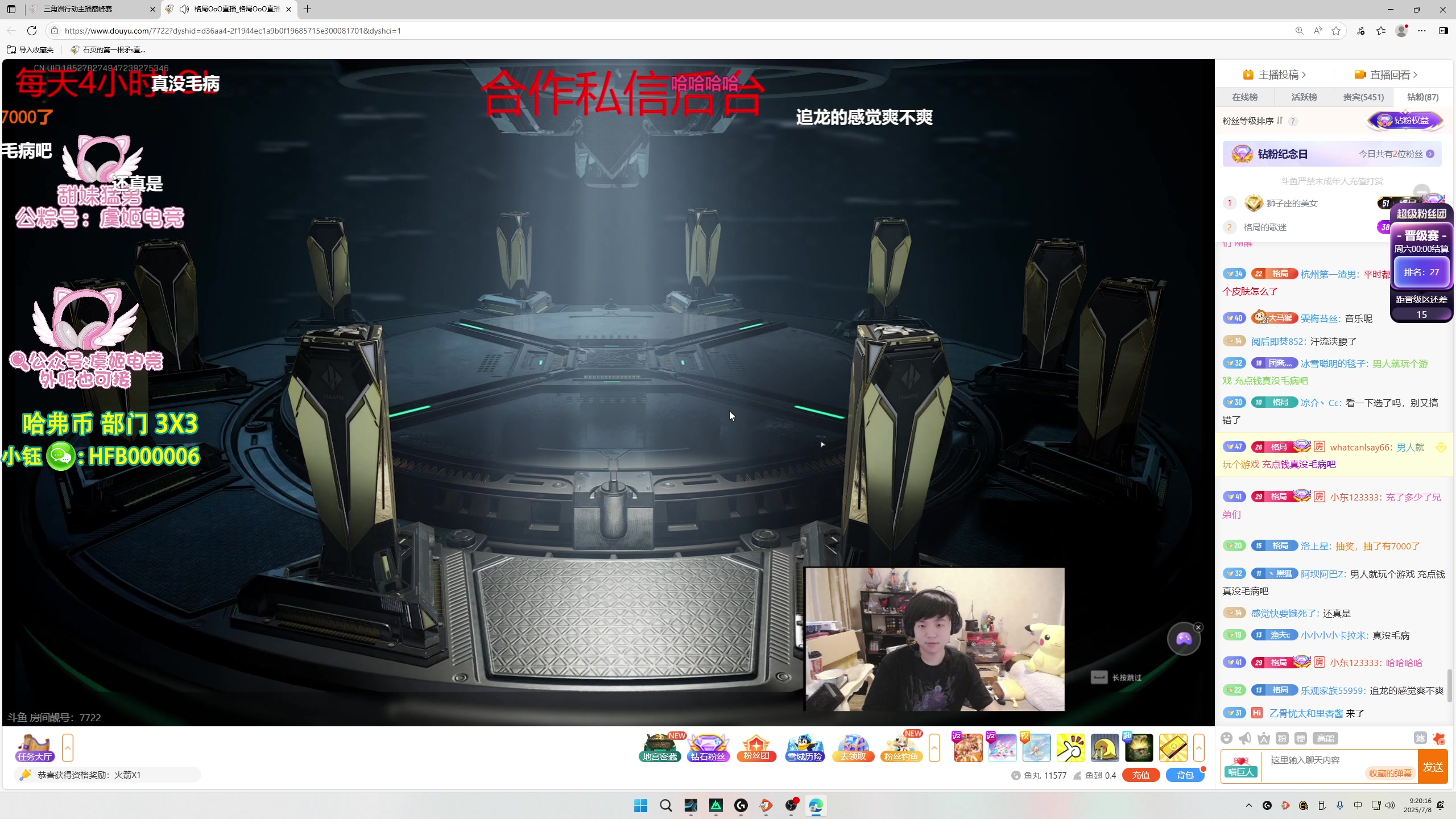Toggle the 滤 chat filter button
Screen dimensions: 1456x819
[1420, 738]
